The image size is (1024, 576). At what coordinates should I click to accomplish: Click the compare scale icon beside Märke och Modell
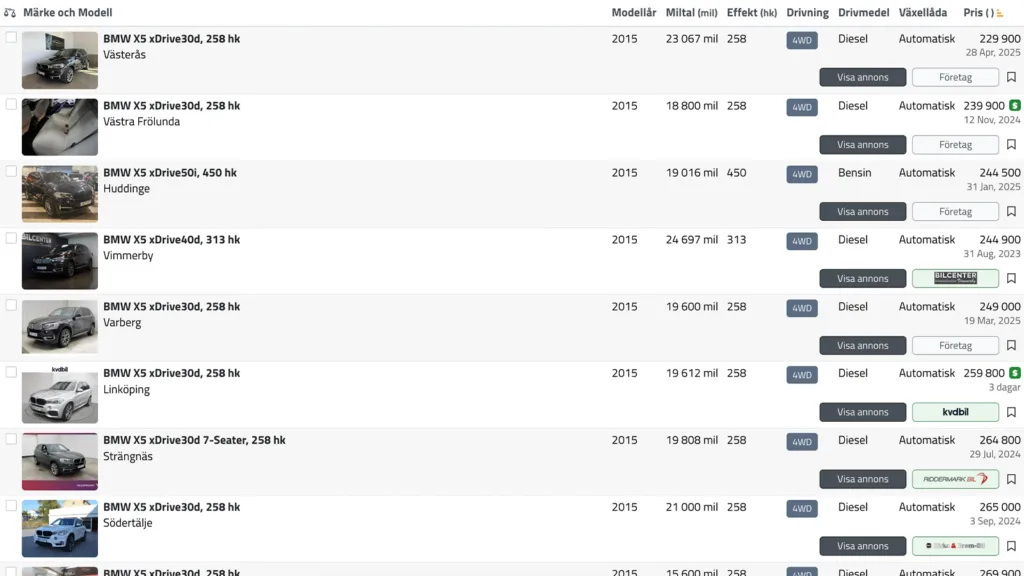[x=10, y=12]
